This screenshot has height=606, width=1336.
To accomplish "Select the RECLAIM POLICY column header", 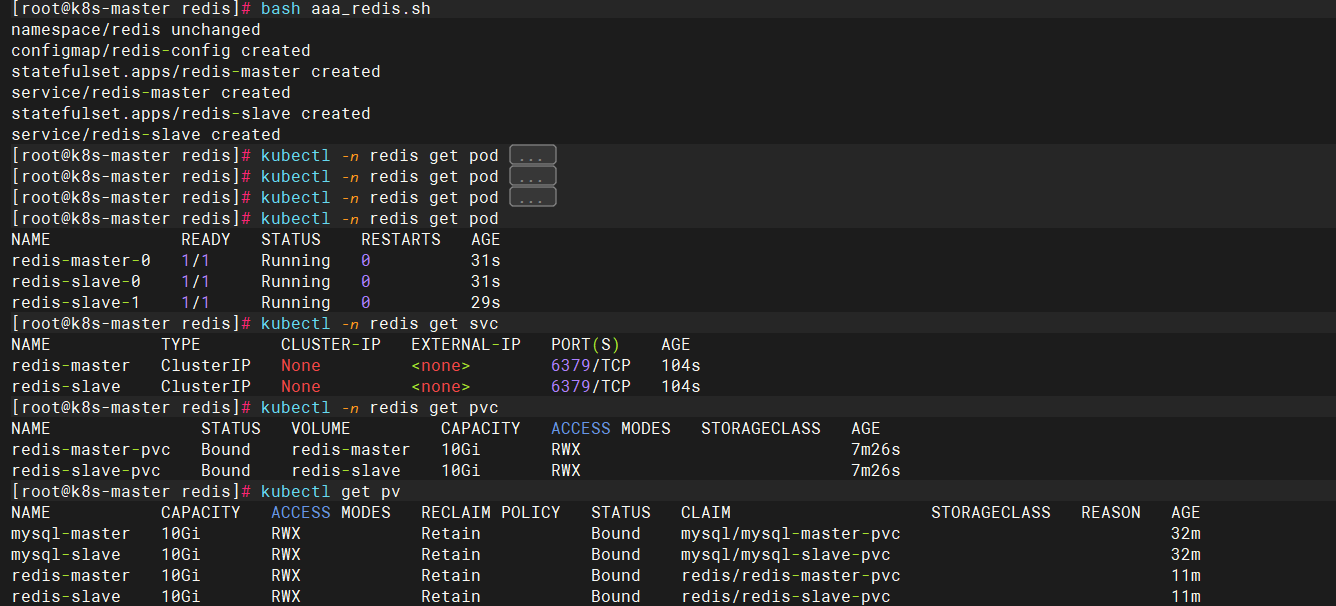I will [491, 512].
